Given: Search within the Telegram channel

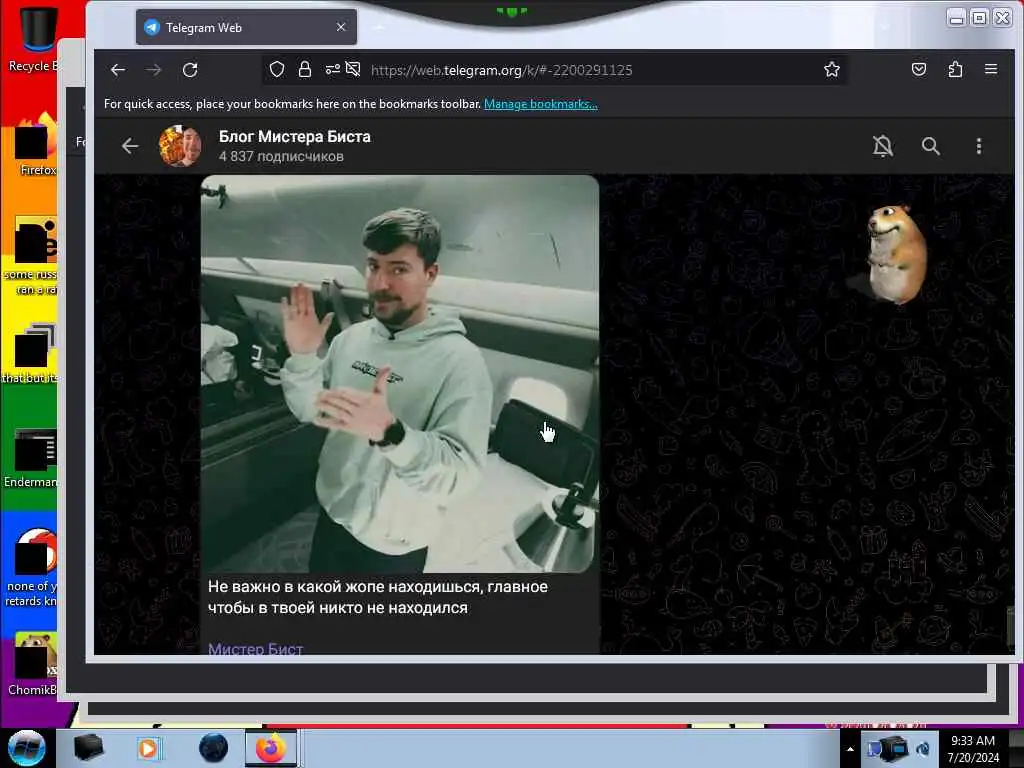Looking at the screenshot, I should [x=931, y=146].
